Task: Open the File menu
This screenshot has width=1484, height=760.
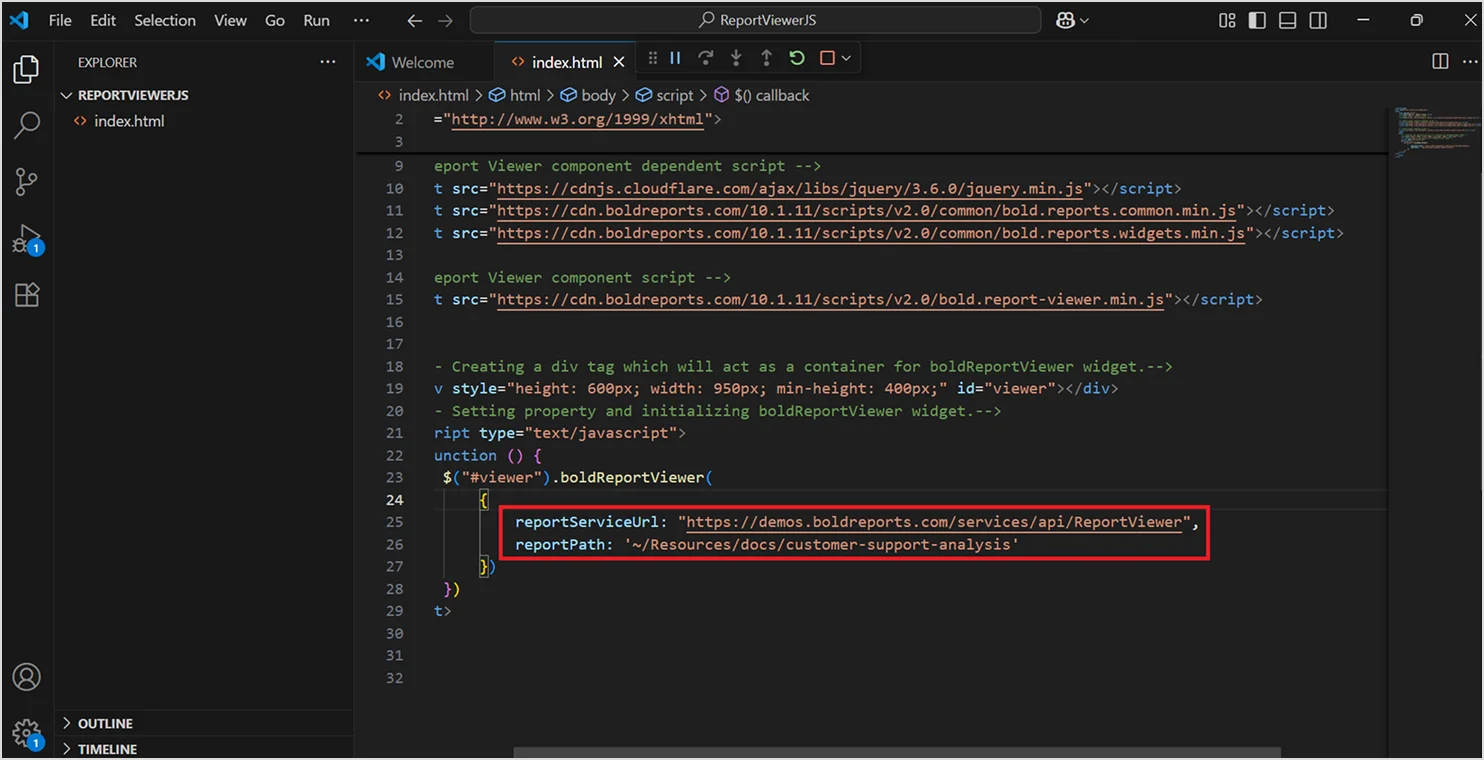Action: tap(60, 21)
